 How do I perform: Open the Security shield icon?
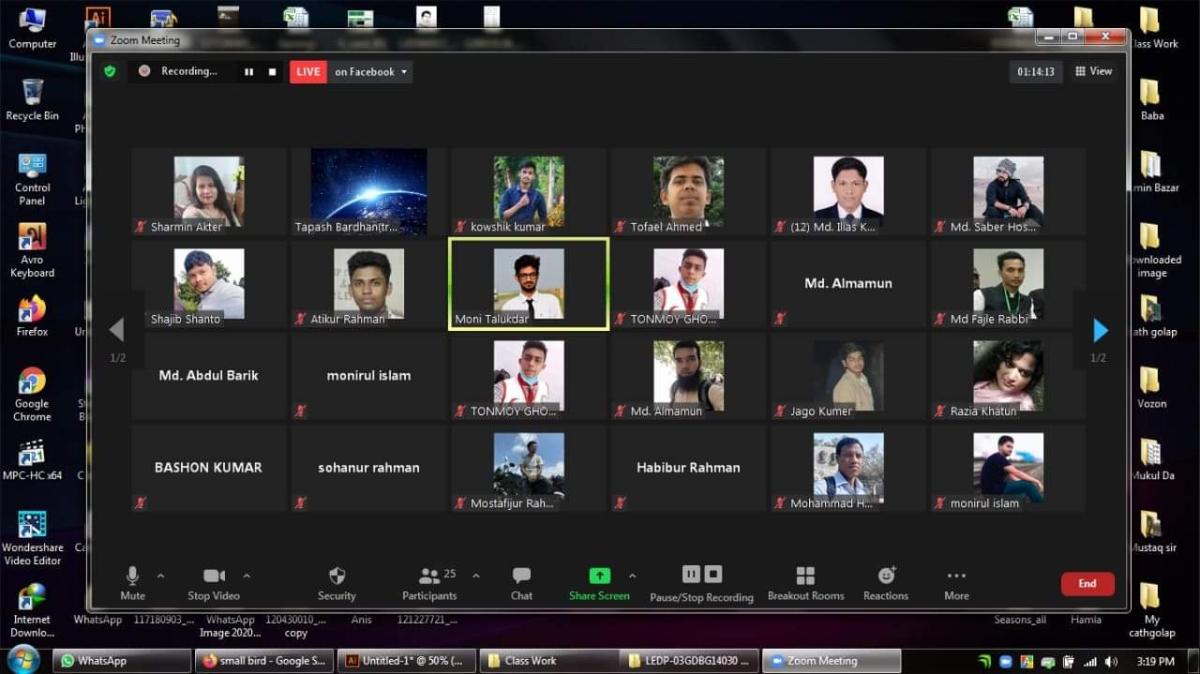tap(337, 576)
